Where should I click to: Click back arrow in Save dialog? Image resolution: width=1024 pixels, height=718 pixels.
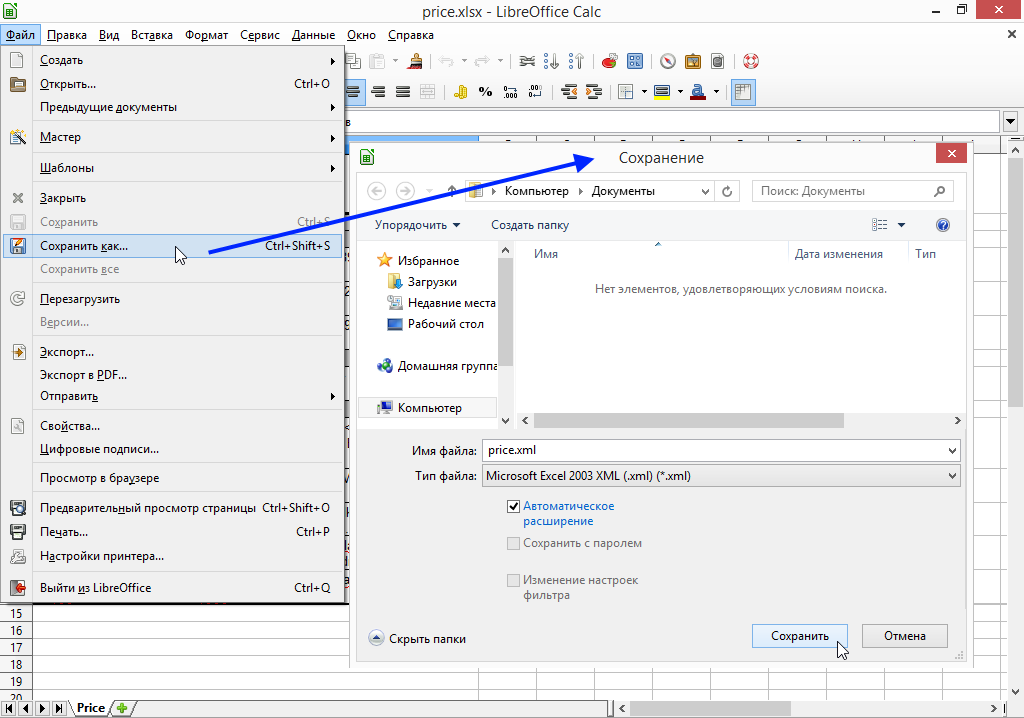click(x=376, y=191)
